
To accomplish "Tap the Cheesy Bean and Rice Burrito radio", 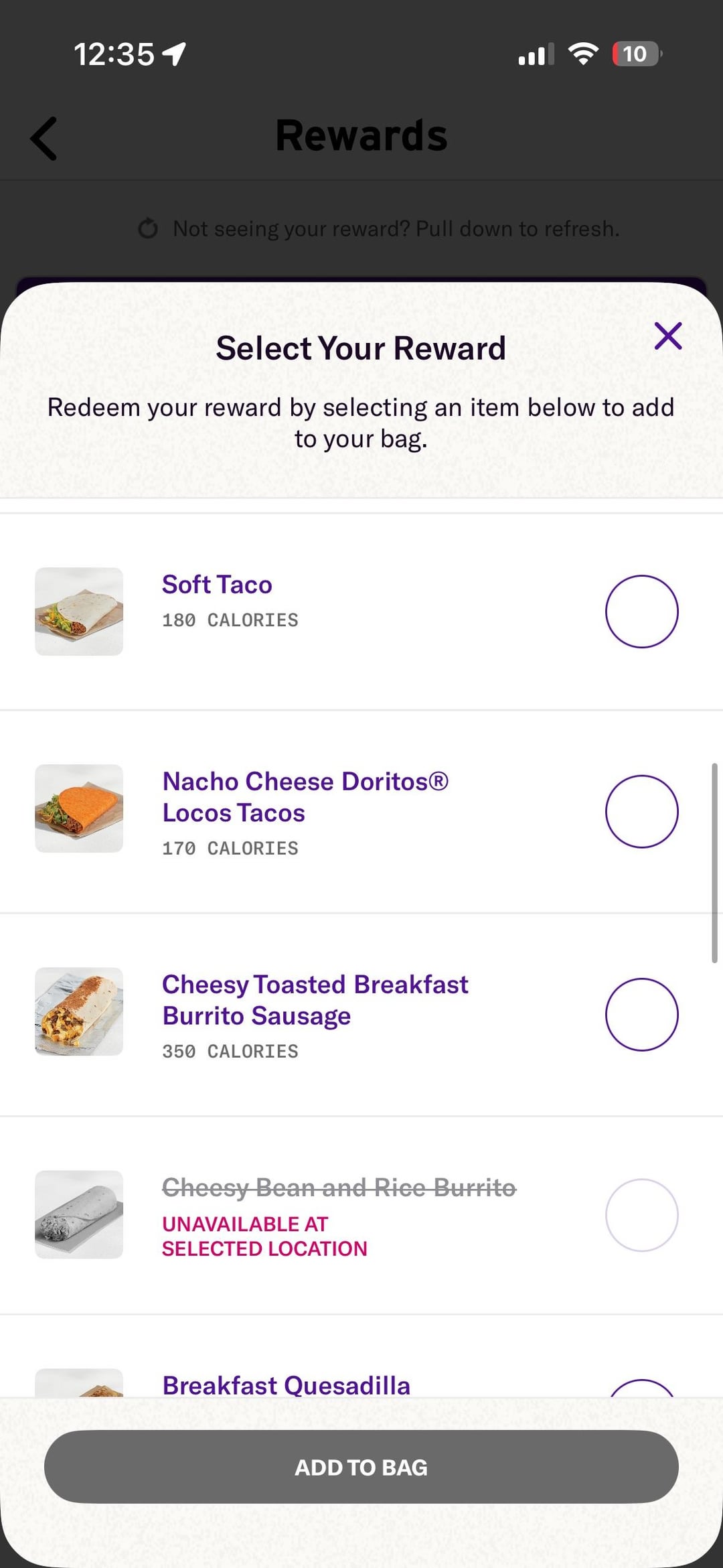I will 641,1215.
